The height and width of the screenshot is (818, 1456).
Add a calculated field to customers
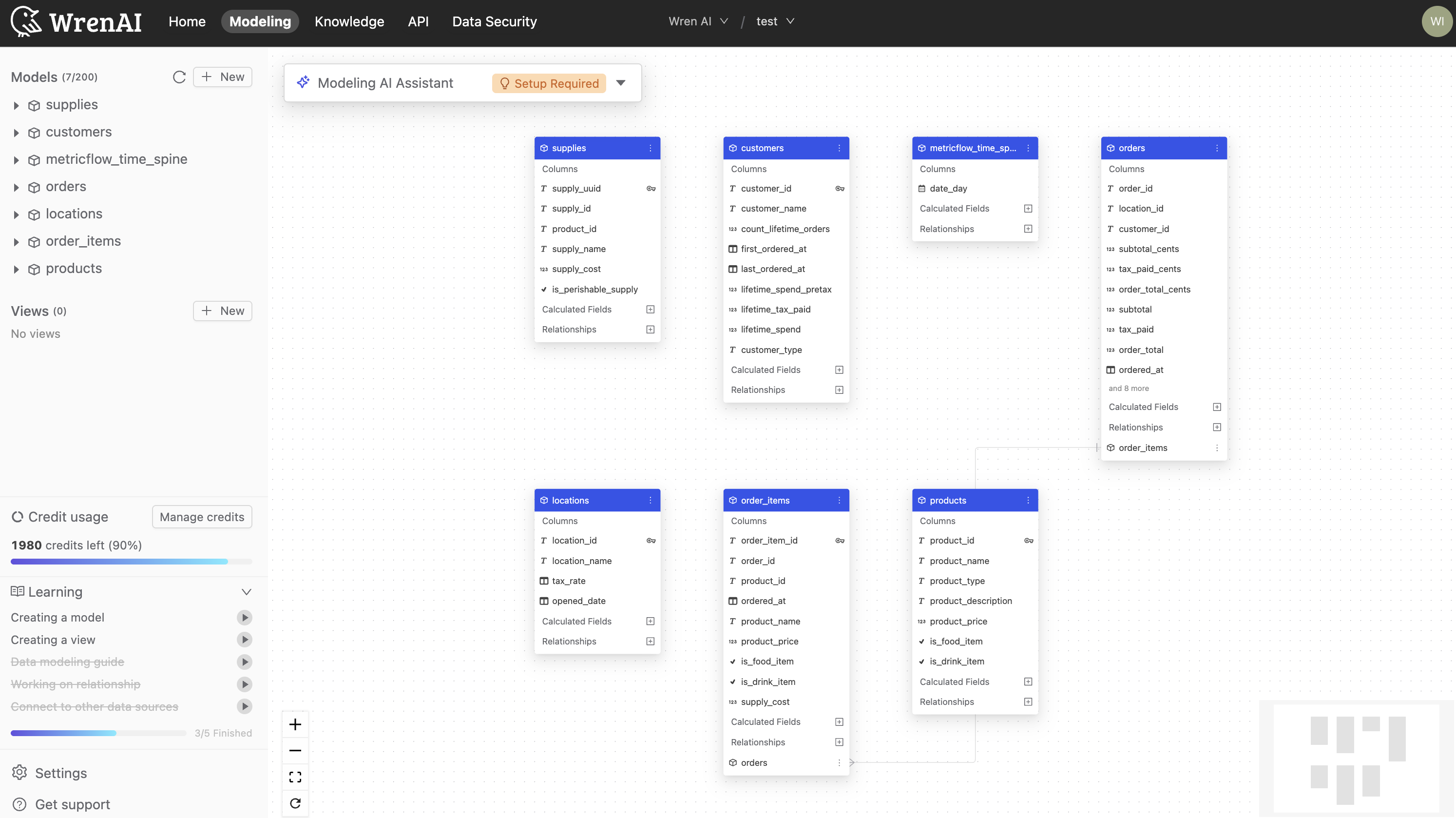point(839,370)
